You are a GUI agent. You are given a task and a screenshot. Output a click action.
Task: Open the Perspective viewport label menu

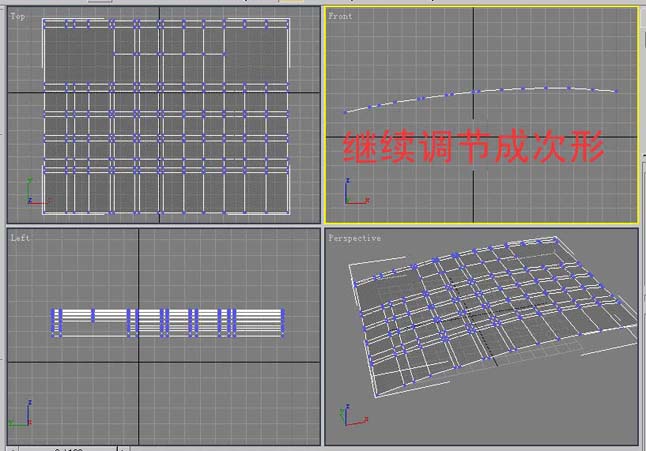(x=354, y=238)
